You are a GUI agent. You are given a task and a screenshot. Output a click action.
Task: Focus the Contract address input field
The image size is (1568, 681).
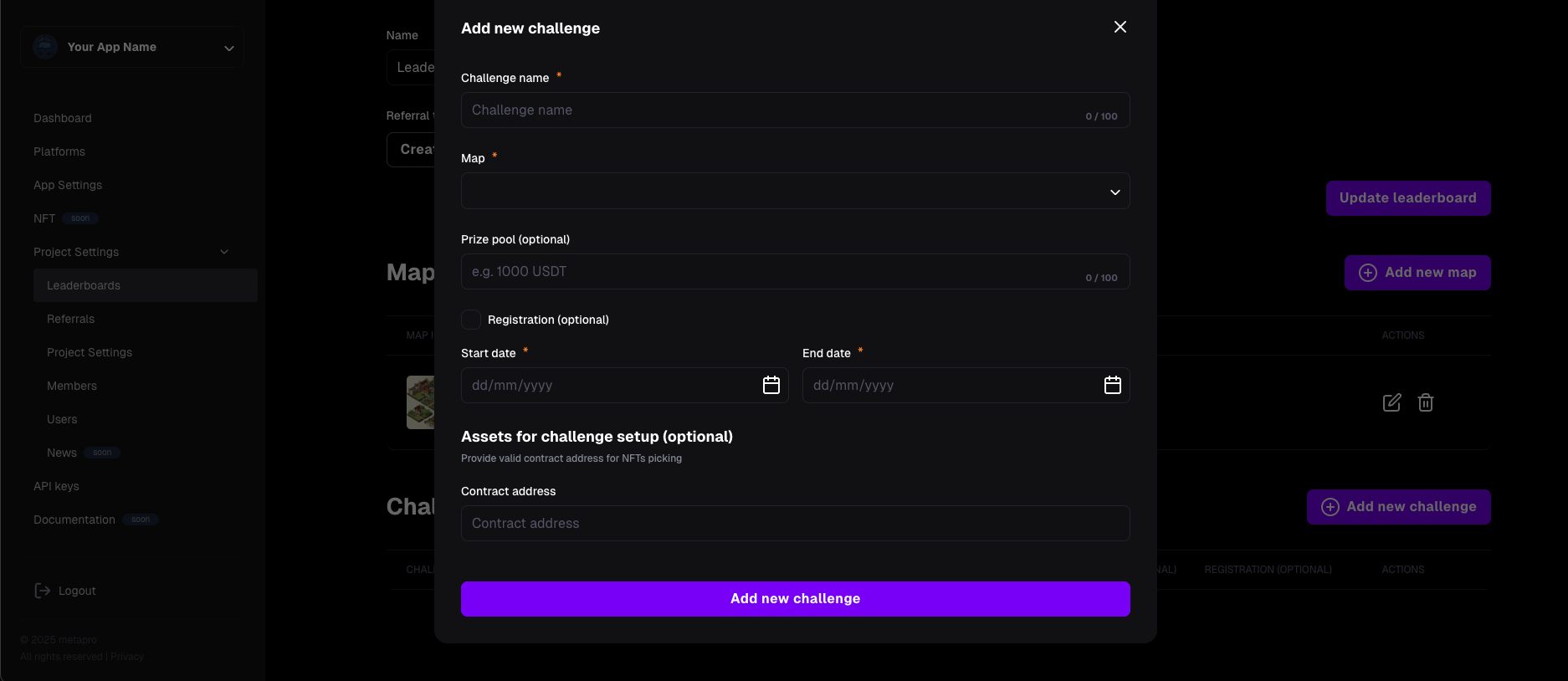pyautogui.click(x=795, y=523)
